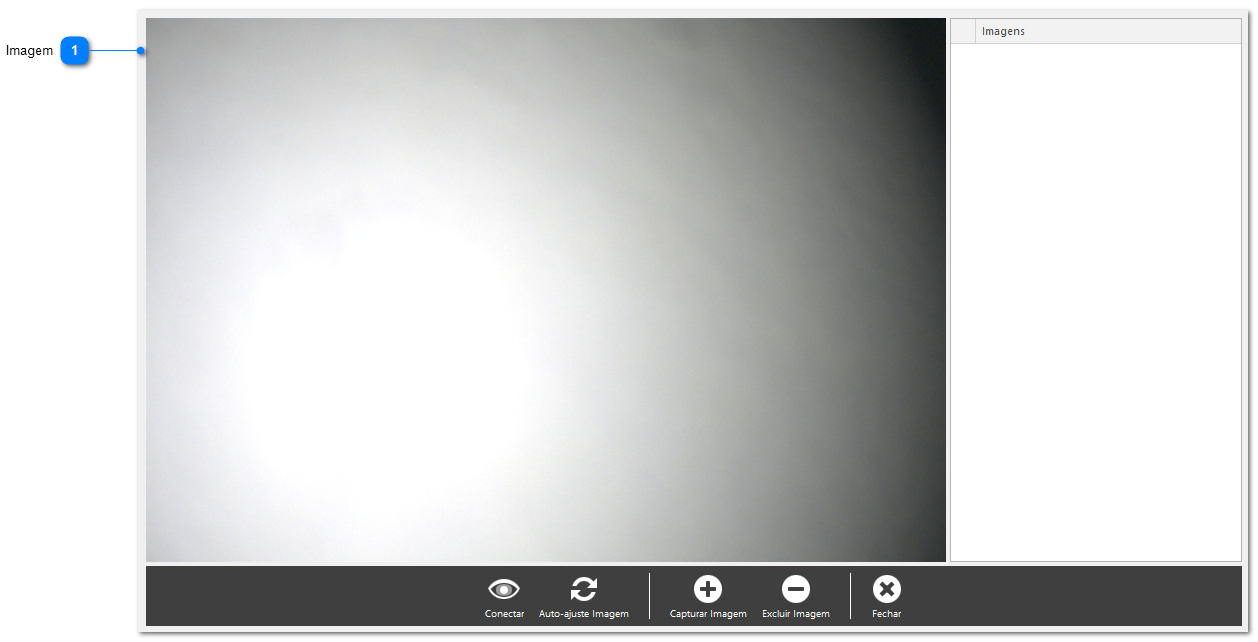The width and height of the screenshot is (1258, 642).
Task: Click the Conectar eye icon
Action: [504, 590]
